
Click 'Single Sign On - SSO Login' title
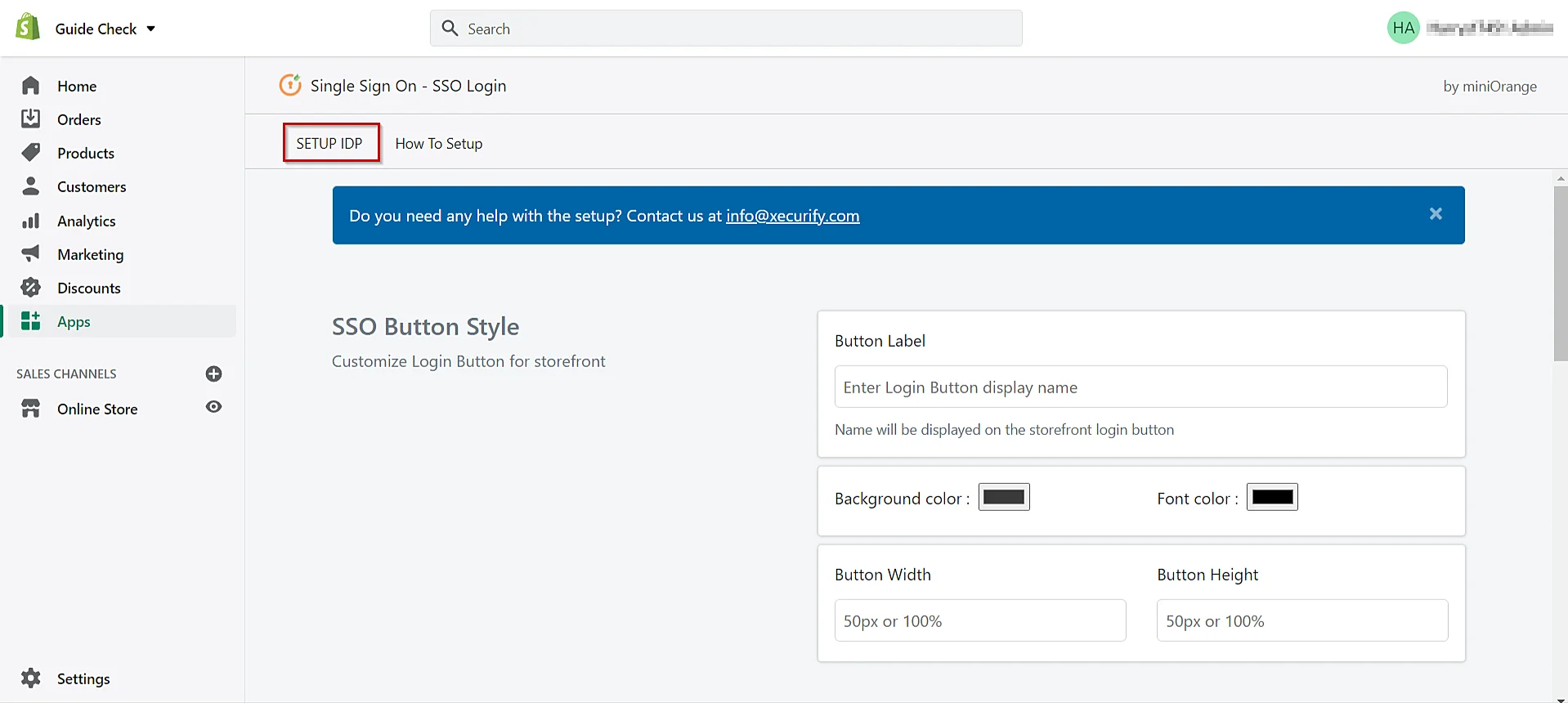[x=408, y=86]
